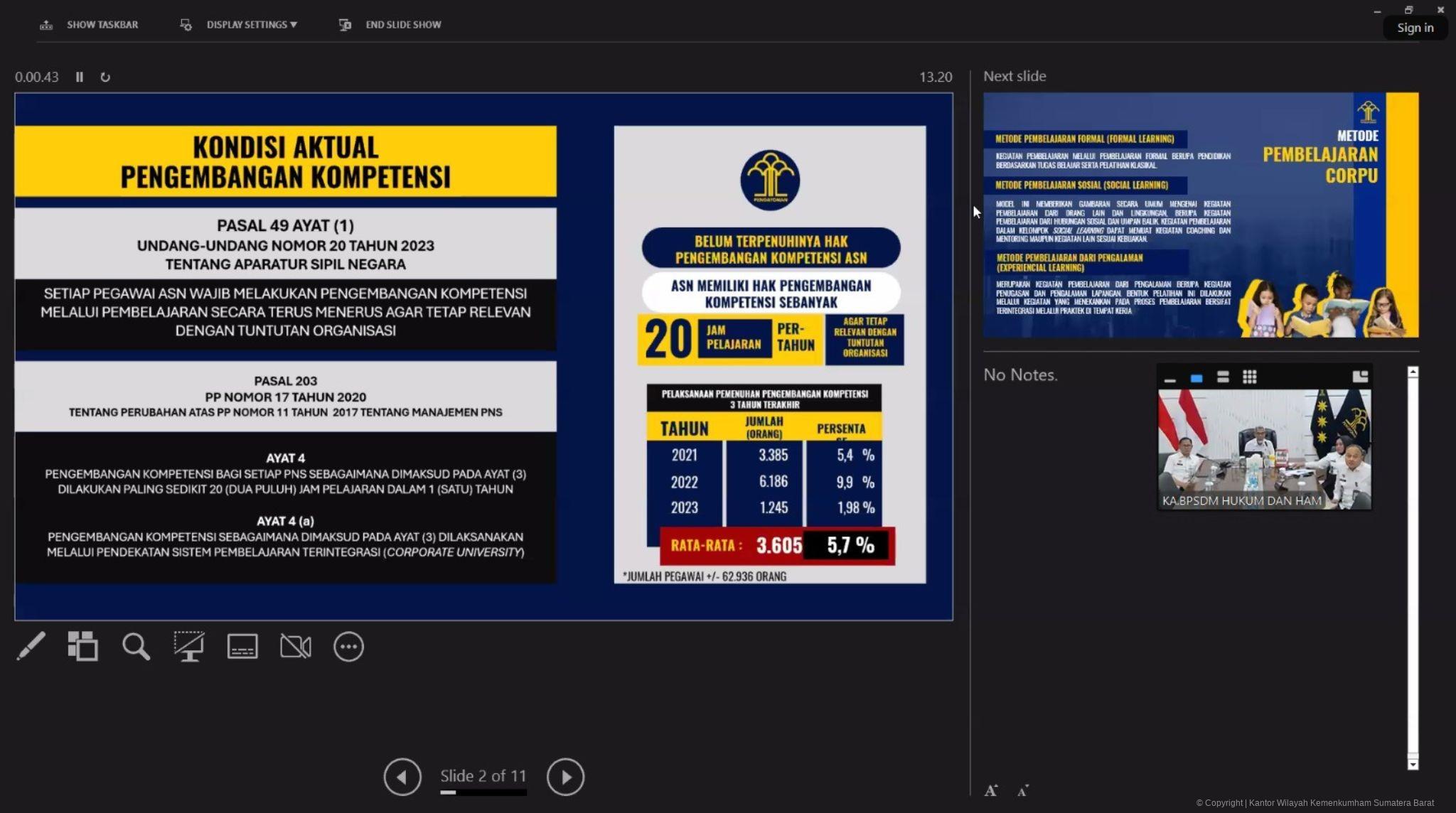The height and width of the screenshot is (813, 1456).
Task: Click the Sign in button
Action: pyautogui.click(x=1415, y=28)
